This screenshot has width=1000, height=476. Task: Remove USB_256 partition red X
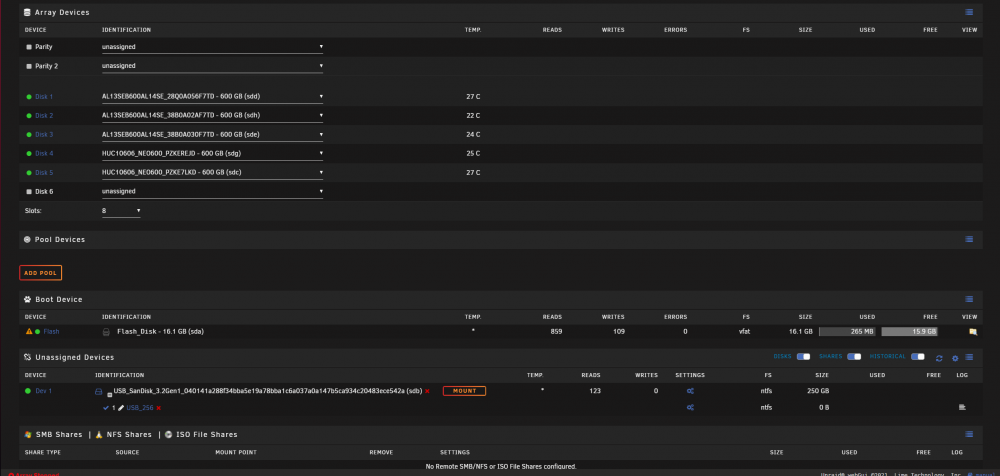[158, 408]
